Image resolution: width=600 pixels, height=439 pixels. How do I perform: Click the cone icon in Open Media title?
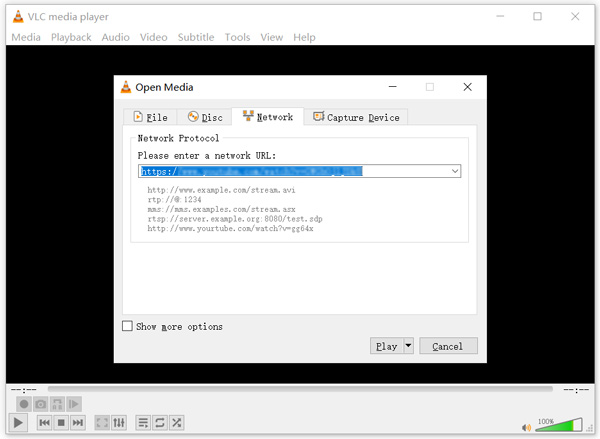point(126,87)
